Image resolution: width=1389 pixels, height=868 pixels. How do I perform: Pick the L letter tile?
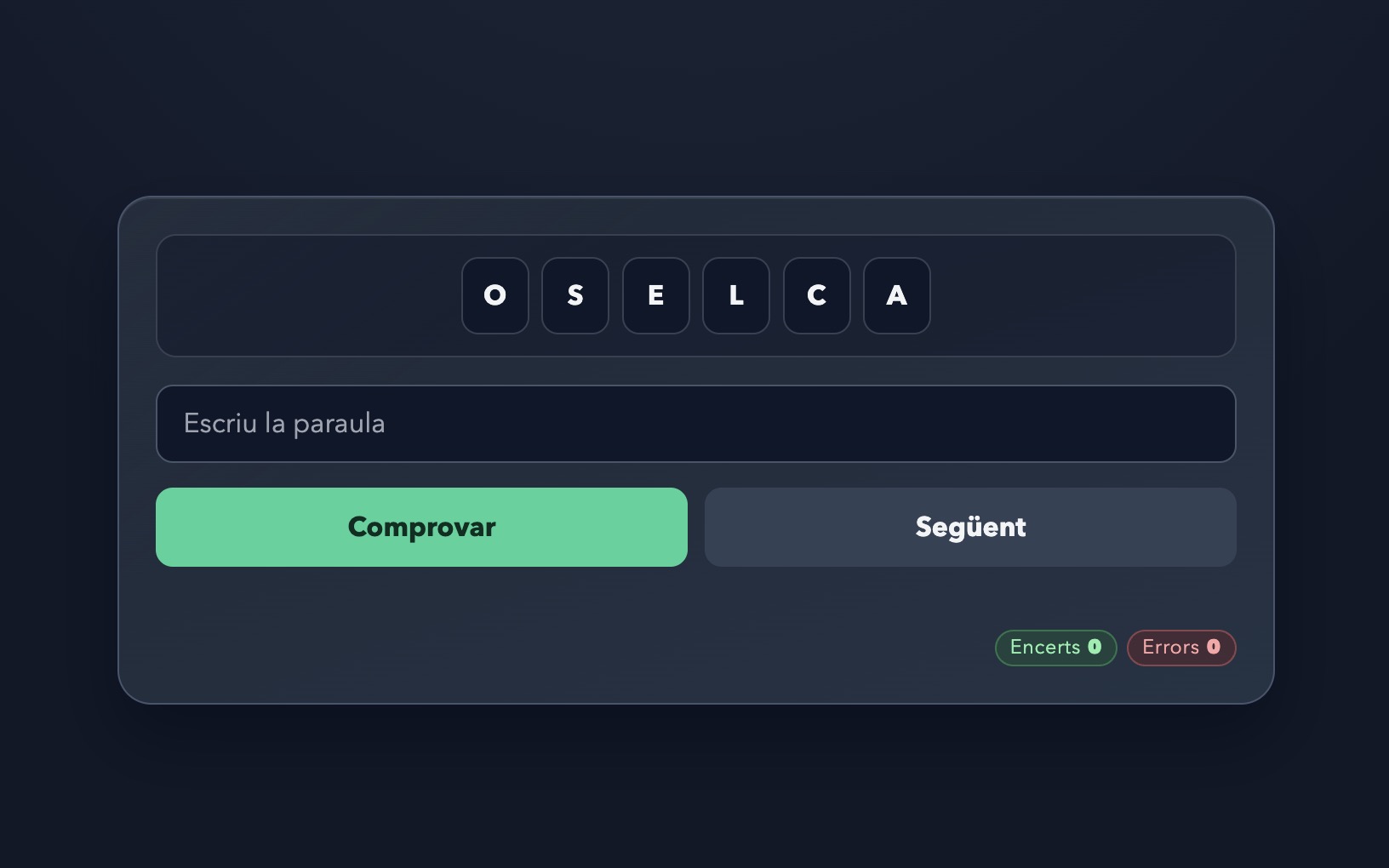[736, 295]
